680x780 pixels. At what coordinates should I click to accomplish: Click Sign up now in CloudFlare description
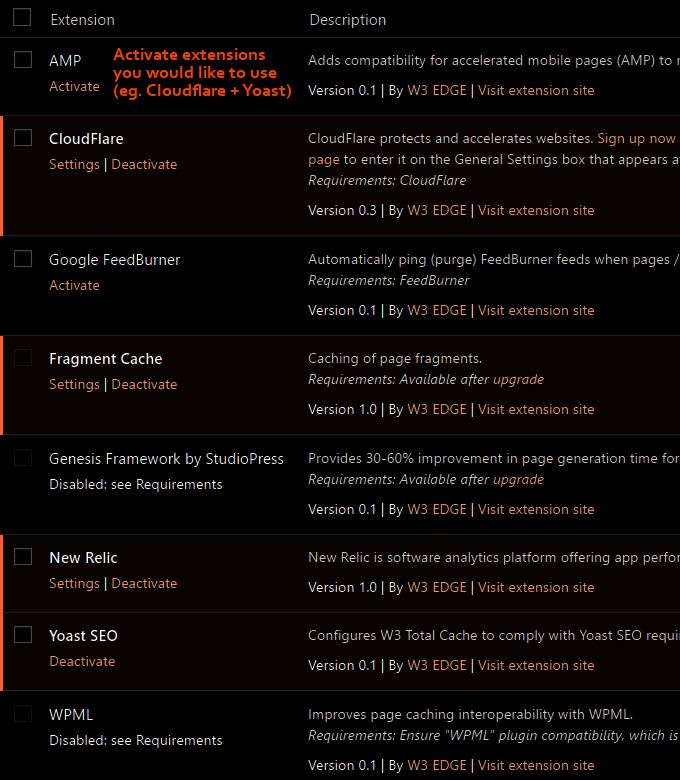click(636, 138)
